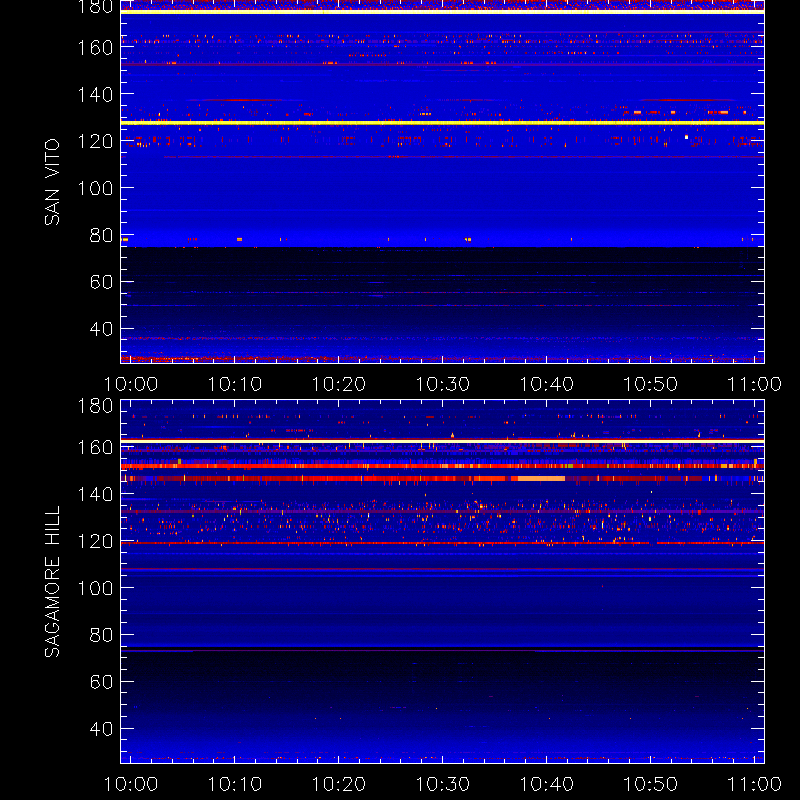
Task: Click 10:40 time label under San Vito plot
Action: [x=546, y=384]
